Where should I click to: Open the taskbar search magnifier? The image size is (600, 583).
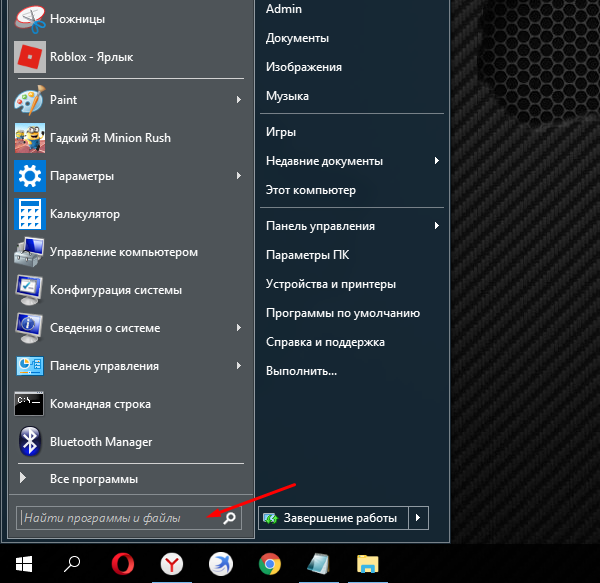pyautogui.click(x=72, y=564)
